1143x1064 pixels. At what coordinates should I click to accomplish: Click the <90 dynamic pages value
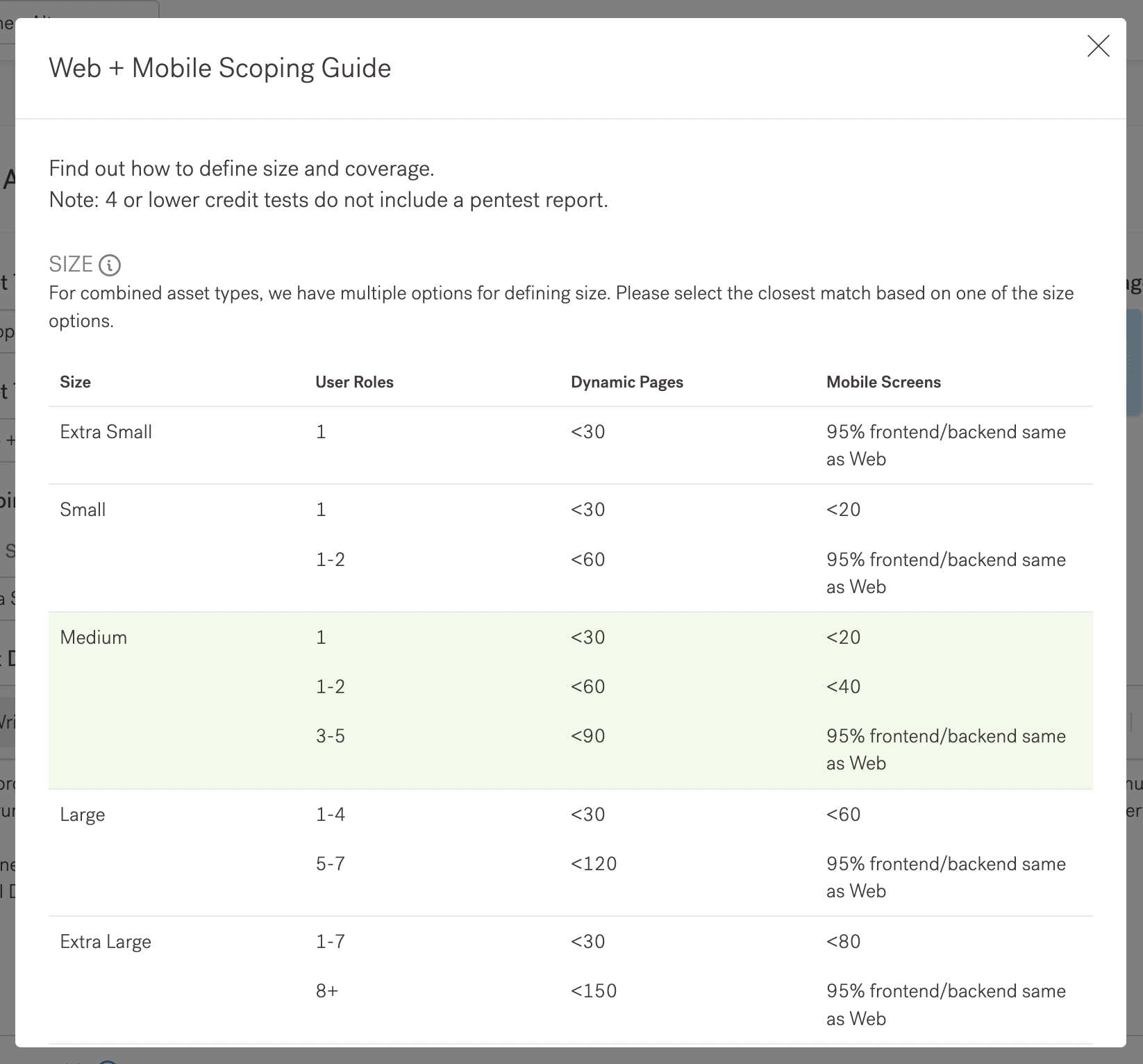point(587,736)
